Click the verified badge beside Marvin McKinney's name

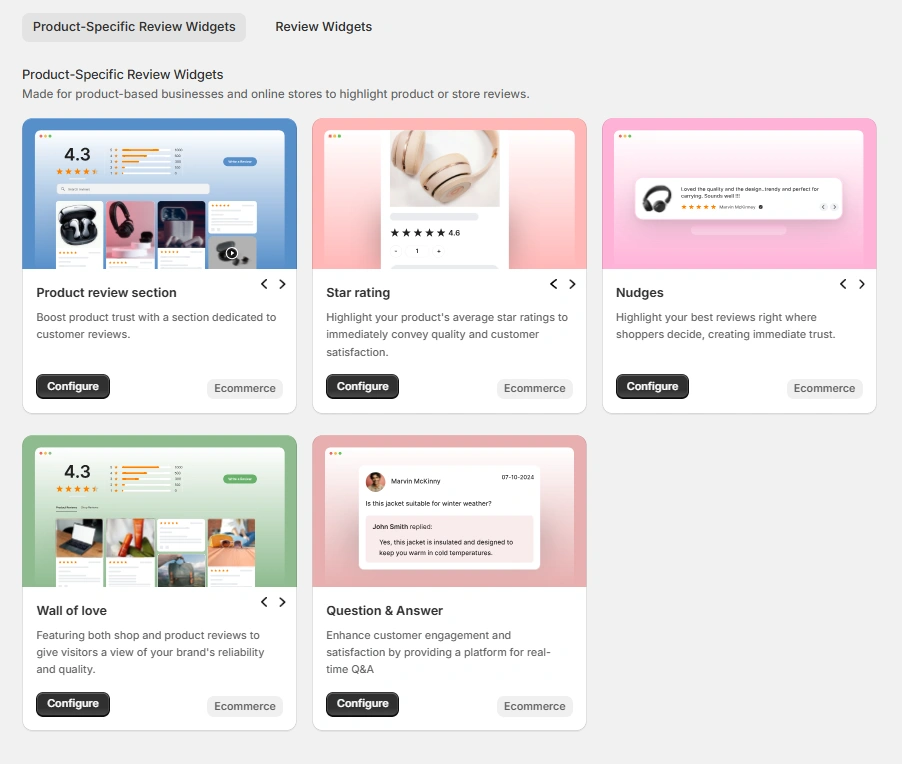tap(760, 207)
